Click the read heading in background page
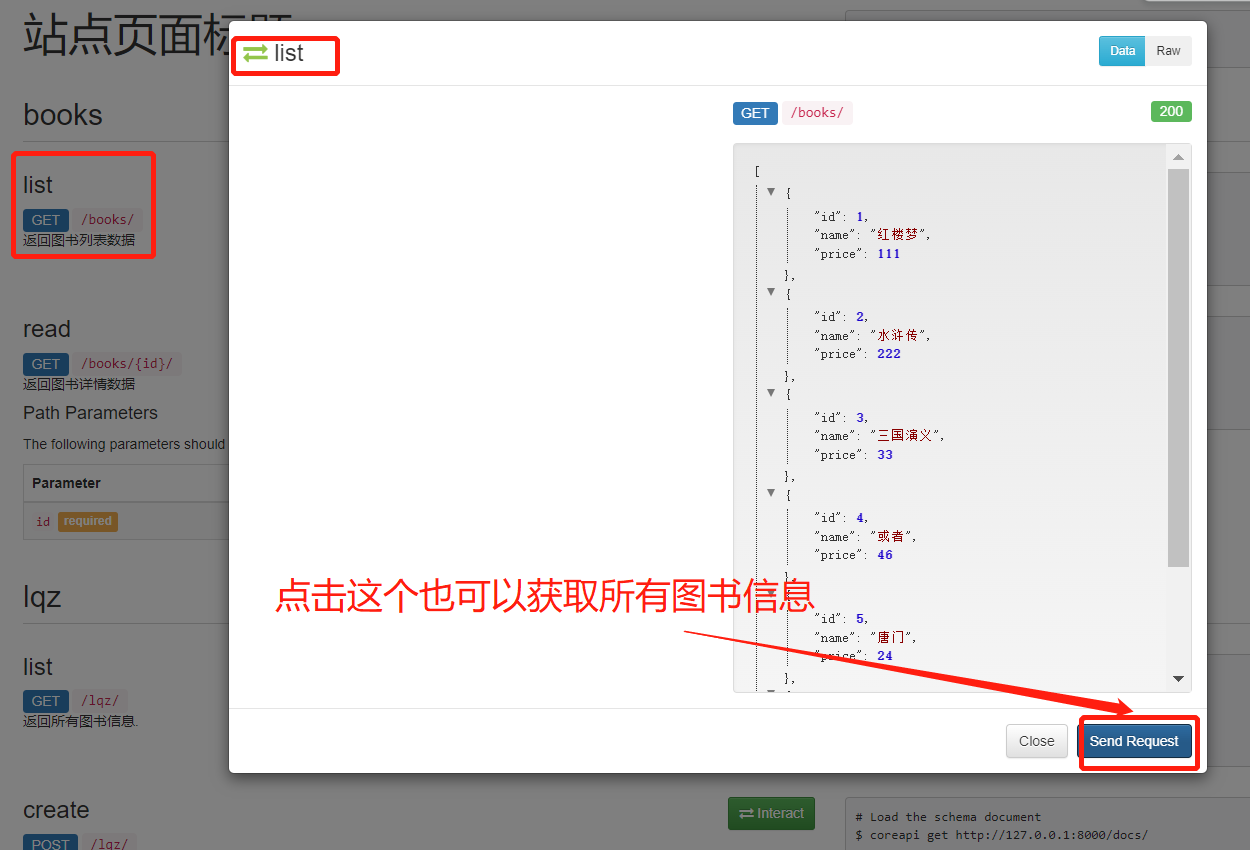 pos(47,329)
